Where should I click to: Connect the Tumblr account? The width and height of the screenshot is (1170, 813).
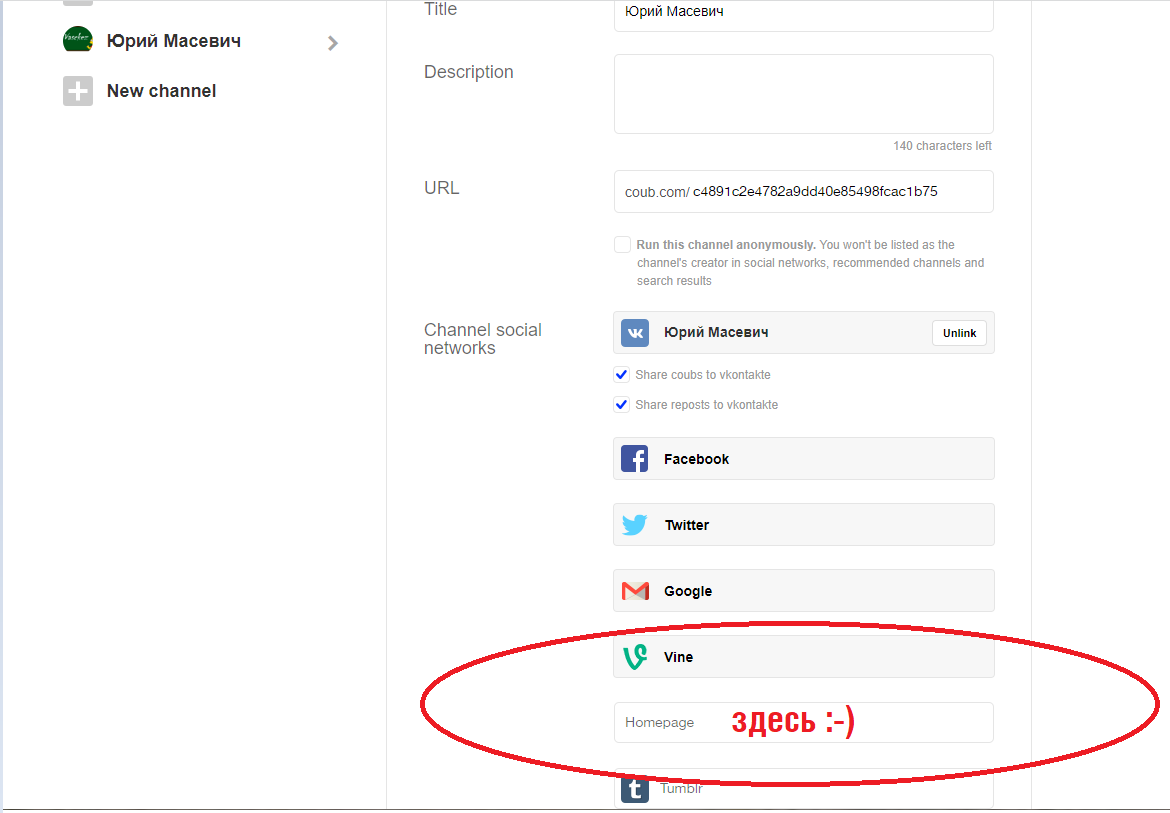pos(804,788)
